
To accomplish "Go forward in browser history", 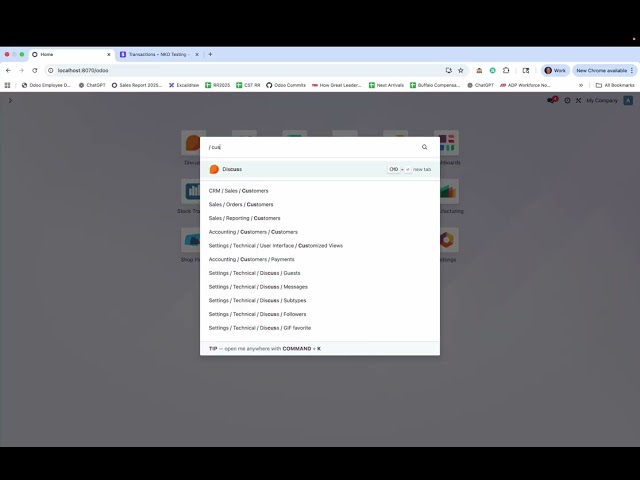I will (21, 71).
